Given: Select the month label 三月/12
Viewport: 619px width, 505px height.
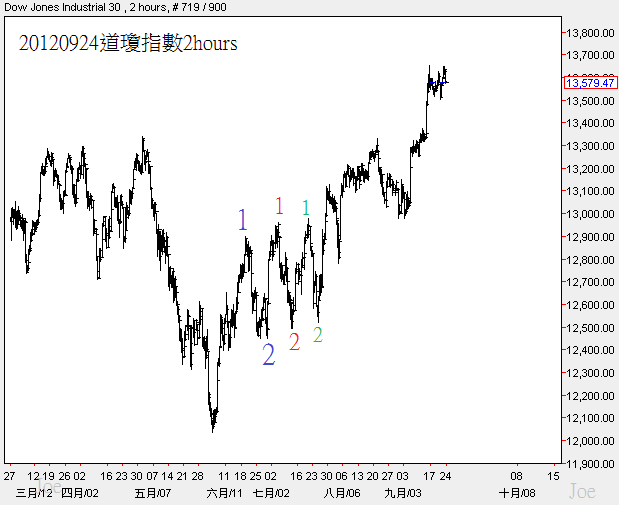Looking at the screenshot, I should 34,493.
